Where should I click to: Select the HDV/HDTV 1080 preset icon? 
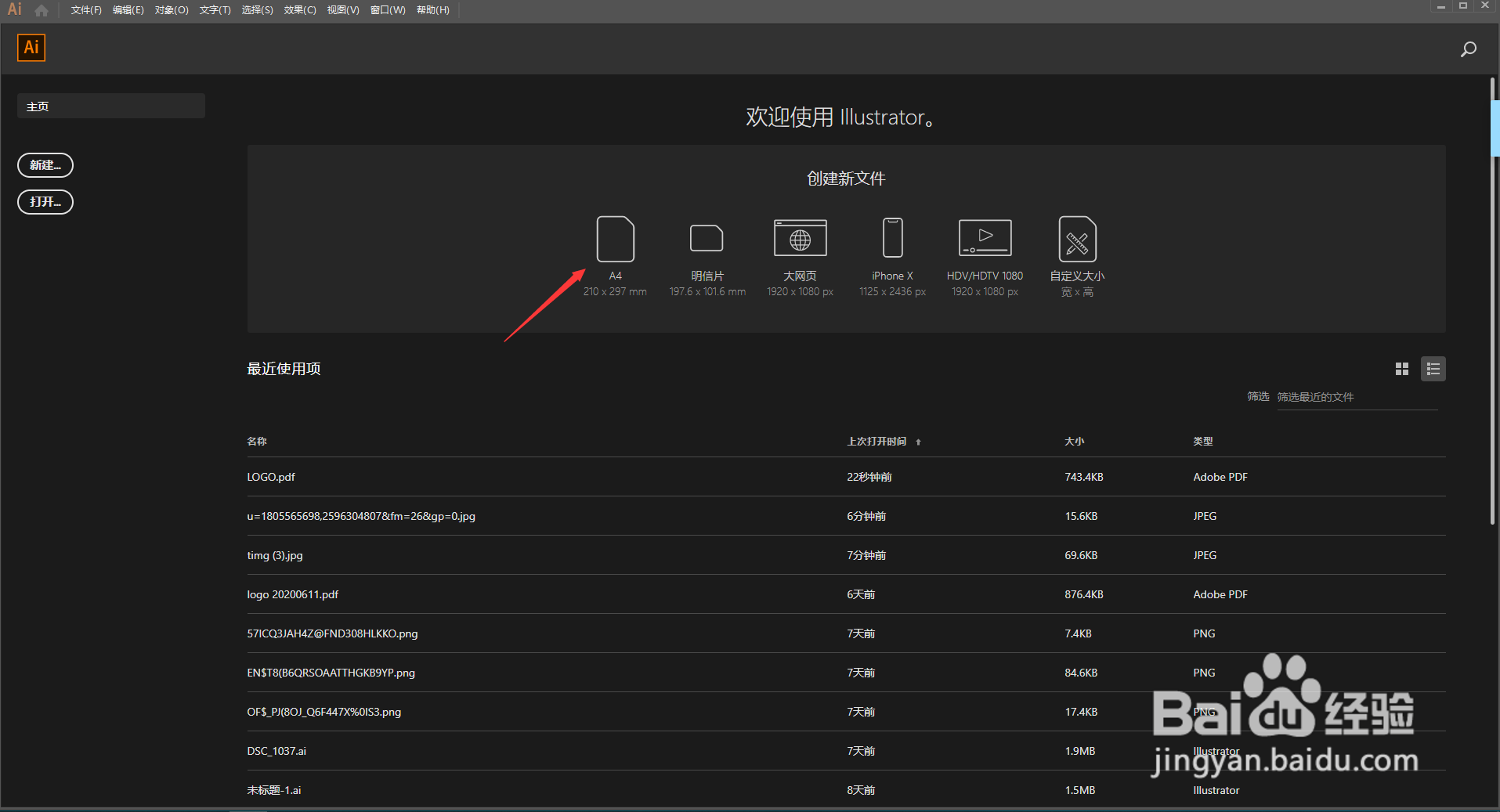(x=985, y=238)
